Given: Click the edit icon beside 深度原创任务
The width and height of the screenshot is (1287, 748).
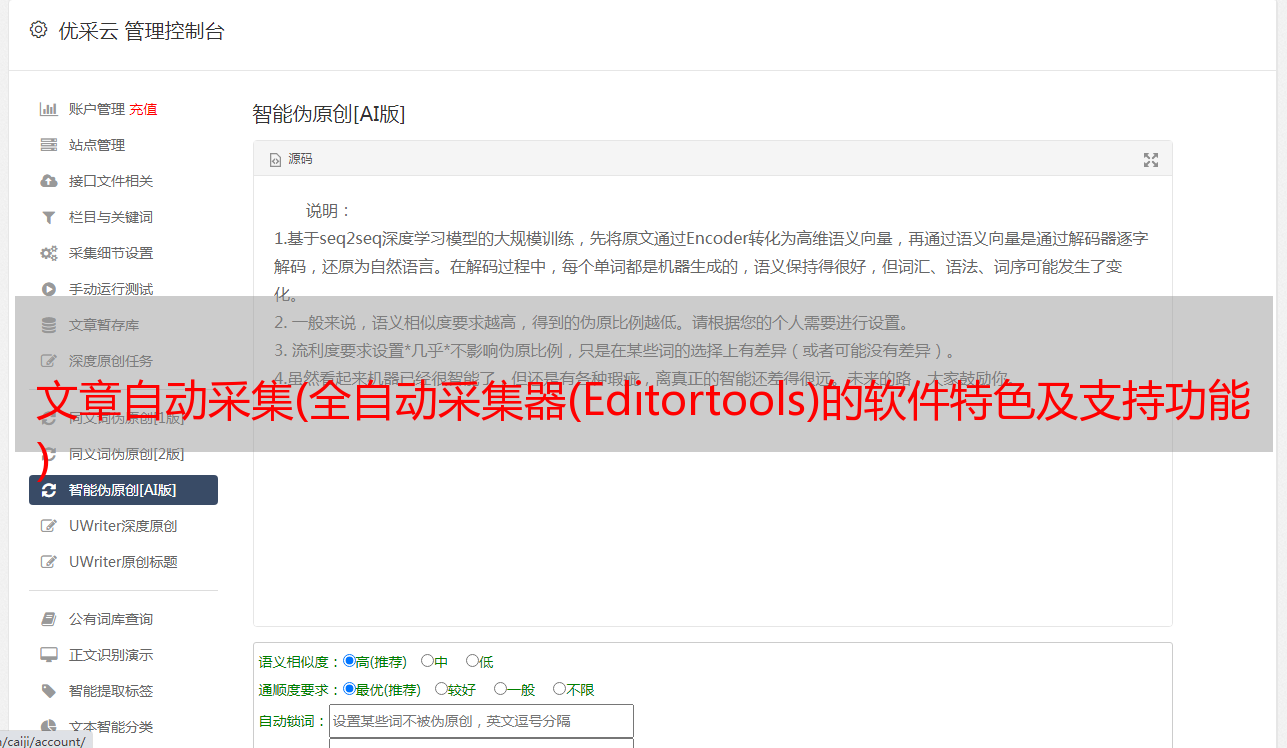Looking at the screenshot, I should tap(48, 361).
